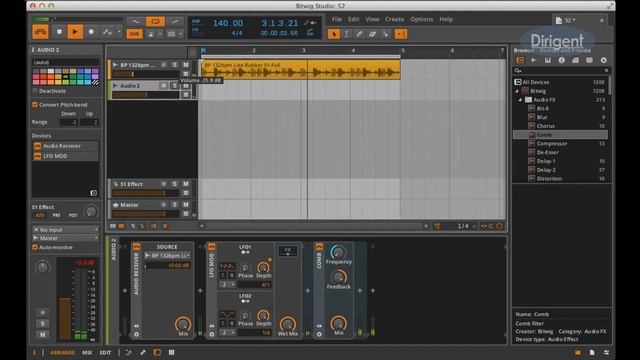Click the inspector channel S solo button
640x360 pixels.
click(x=43, y=324)
